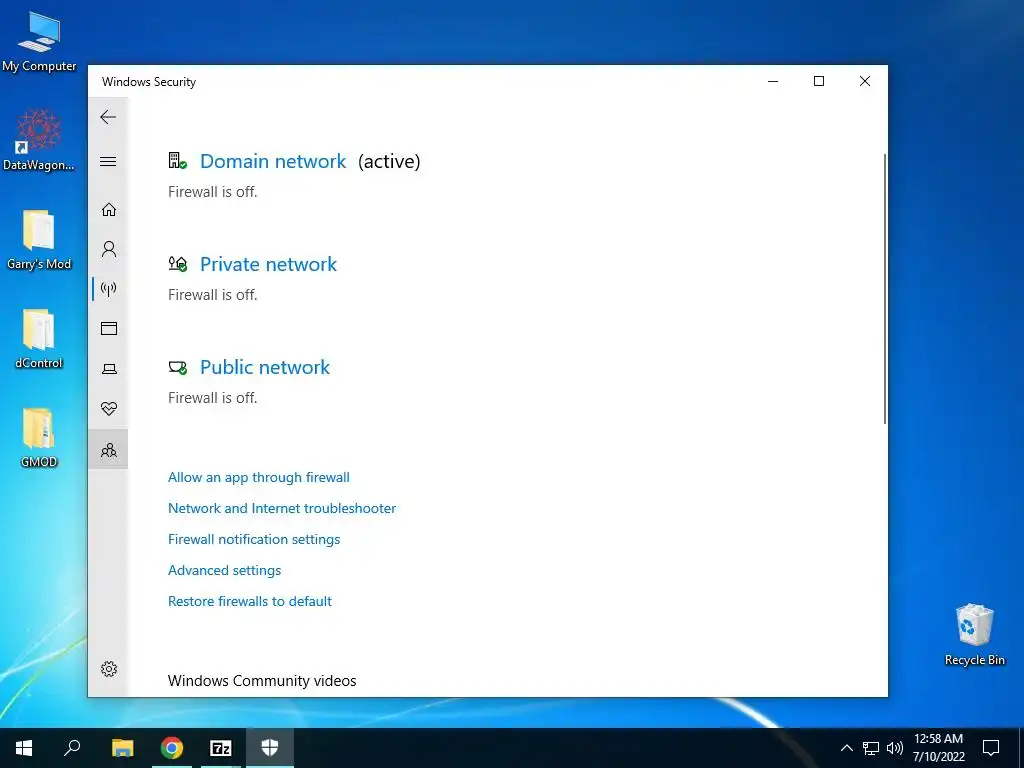The height and width of the screenshot is (768, 1024).
Task: Click the Domain network building icon
Action: tap(177, 161)
